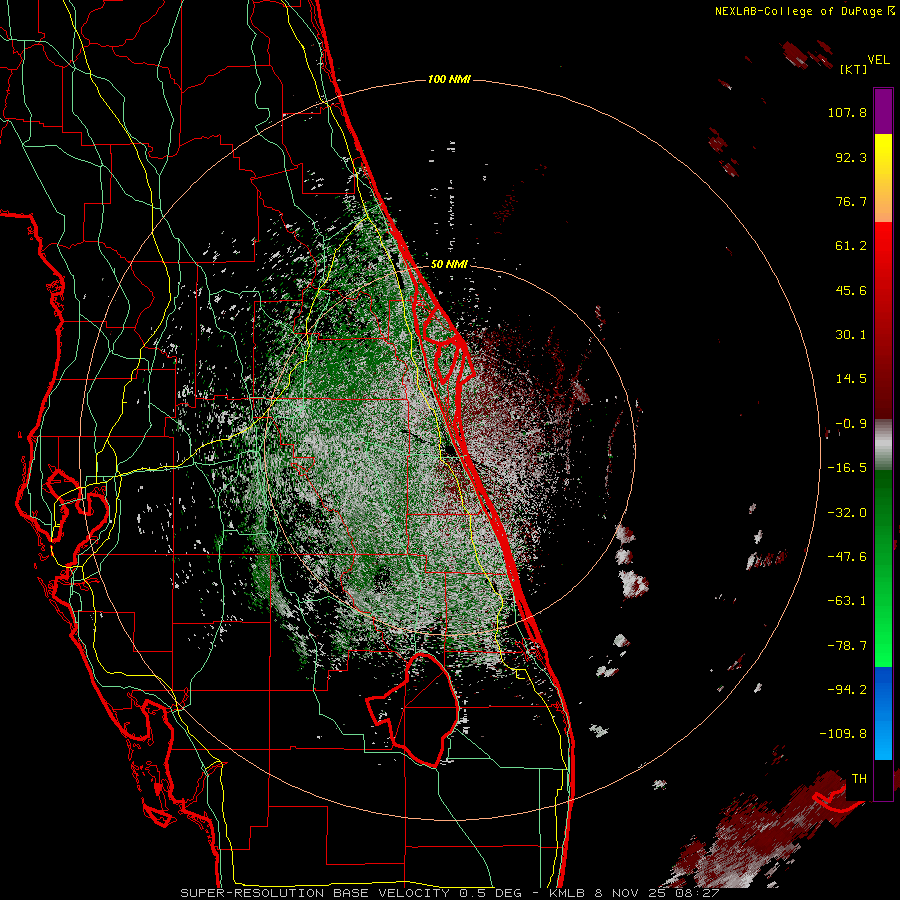Click the TH label on the scale
The height and width of the screenshot is (900, 900).
(x=859, y=779)
